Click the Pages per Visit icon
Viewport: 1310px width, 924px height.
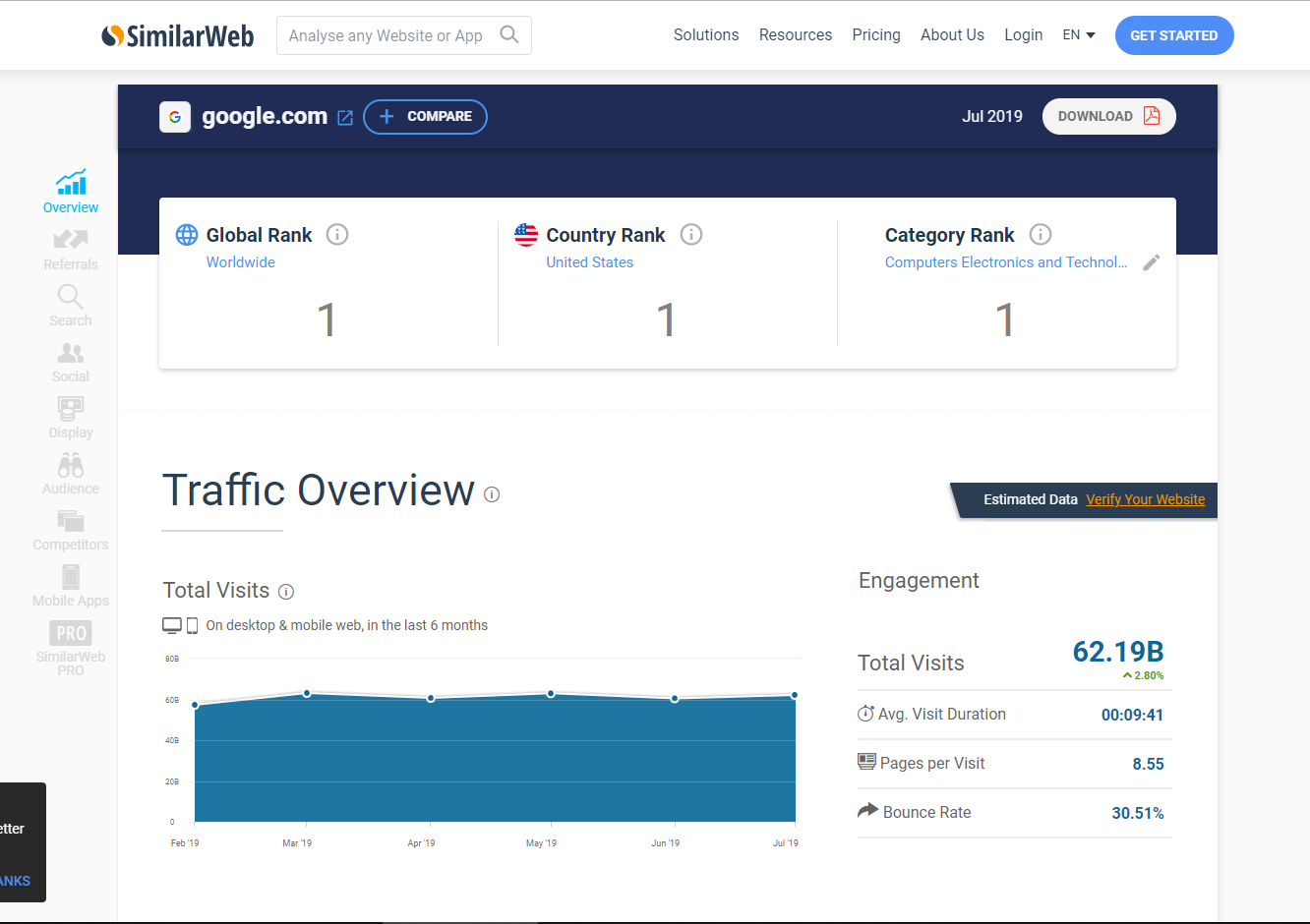pyautogui.click(x=866, y=762)
